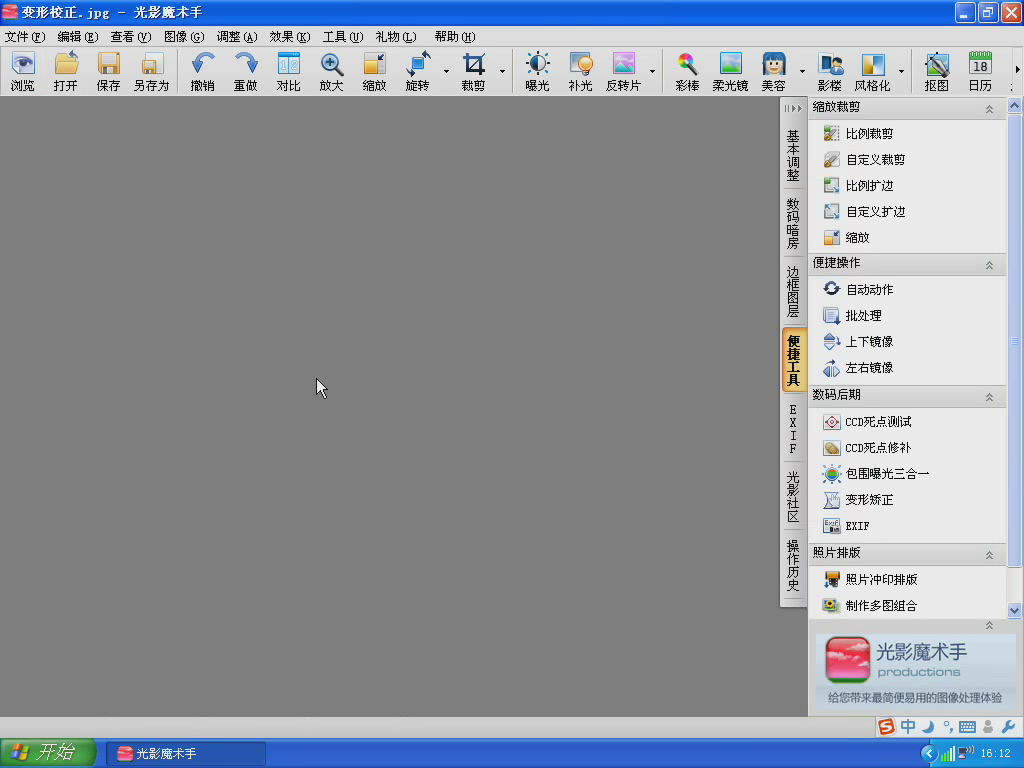The image size is (1024, 768).
Task: Click the 美容 (Beauty) icon
Action: point(774,71)
